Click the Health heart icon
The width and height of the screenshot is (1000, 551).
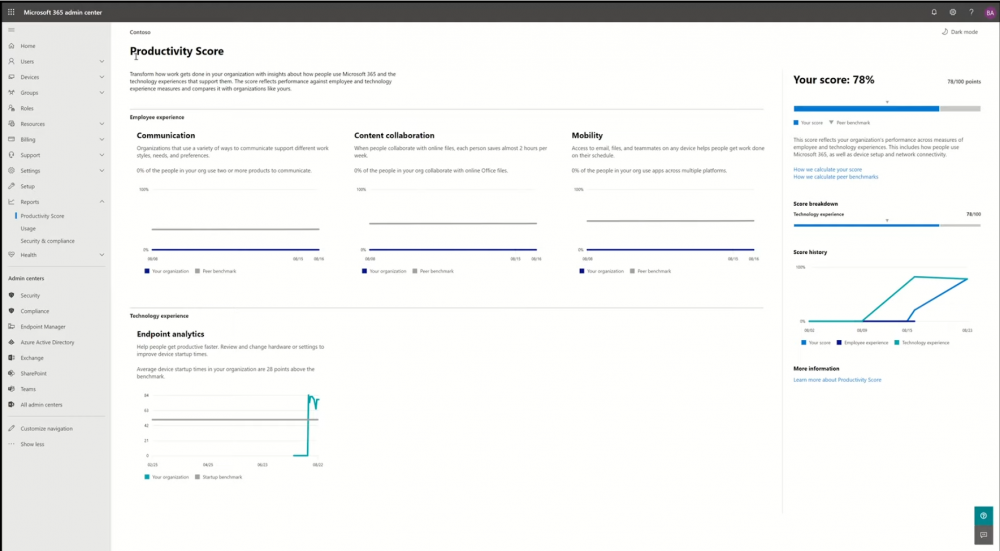click(x=11, y=254)
